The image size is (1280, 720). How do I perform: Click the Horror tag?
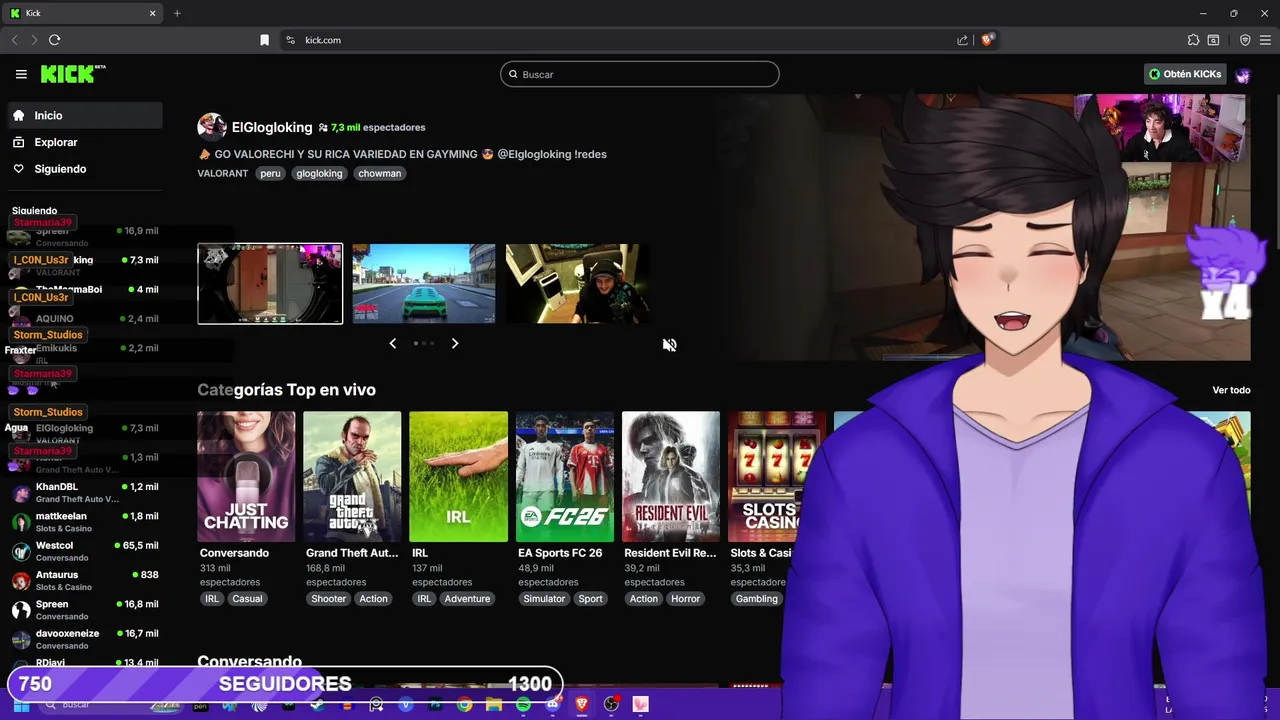[x=685, y=599]
